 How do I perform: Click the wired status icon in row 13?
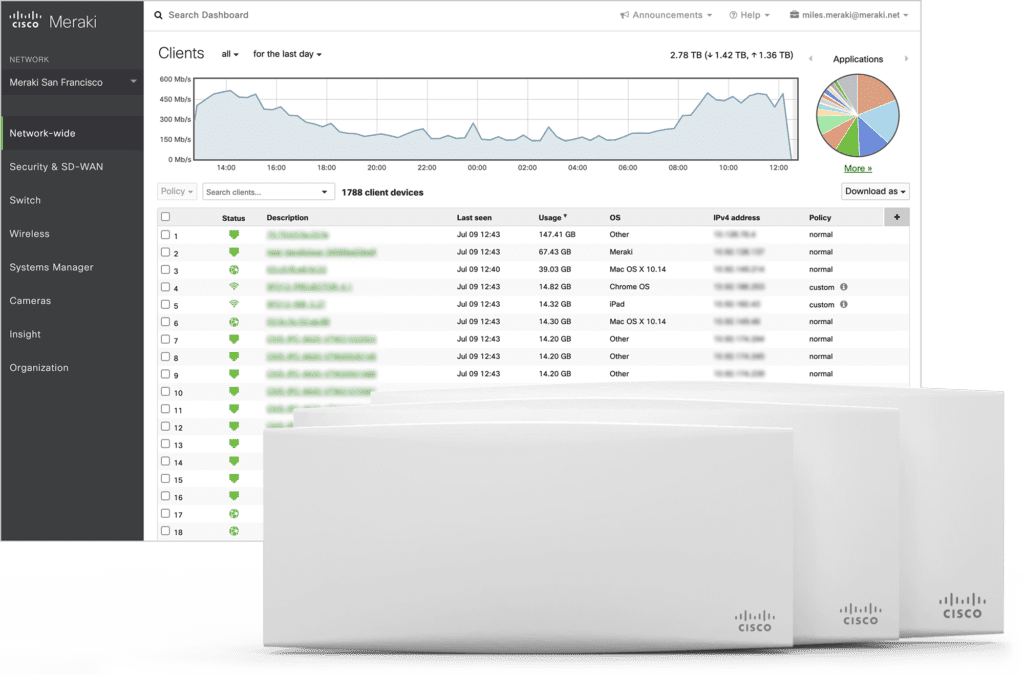click(x=234, y=444)
